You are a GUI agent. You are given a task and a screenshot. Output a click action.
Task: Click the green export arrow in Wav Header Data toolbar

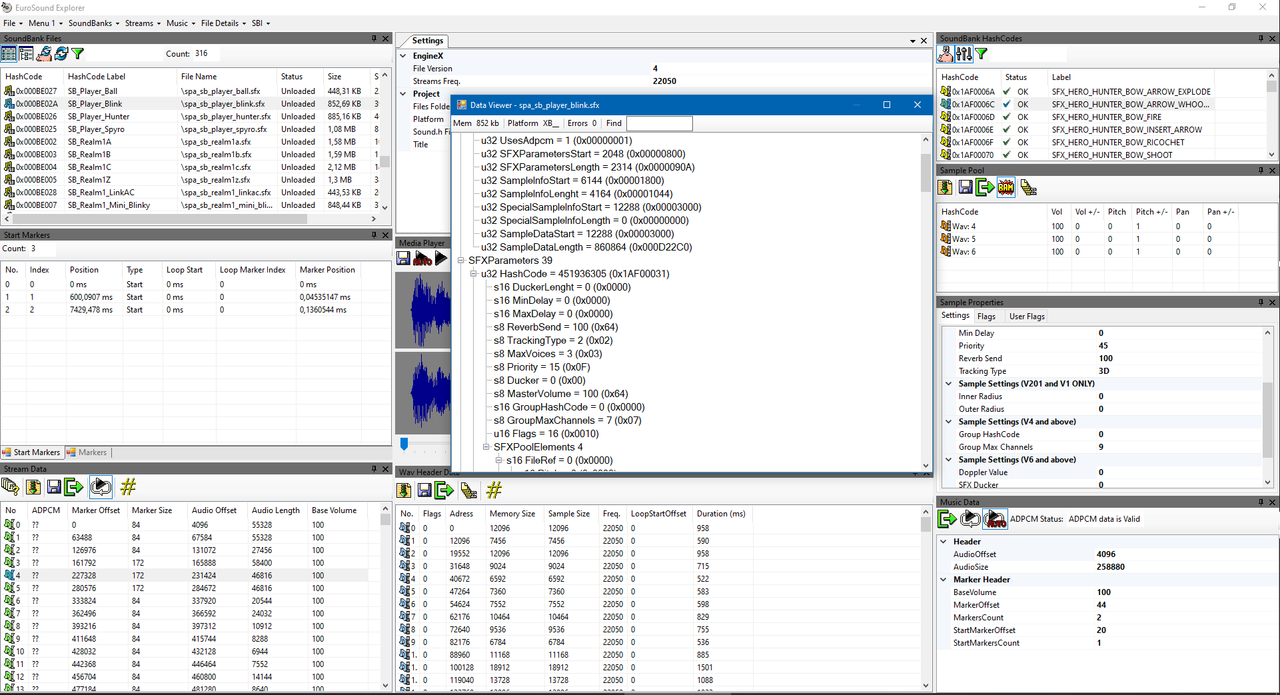click(445, 490)
